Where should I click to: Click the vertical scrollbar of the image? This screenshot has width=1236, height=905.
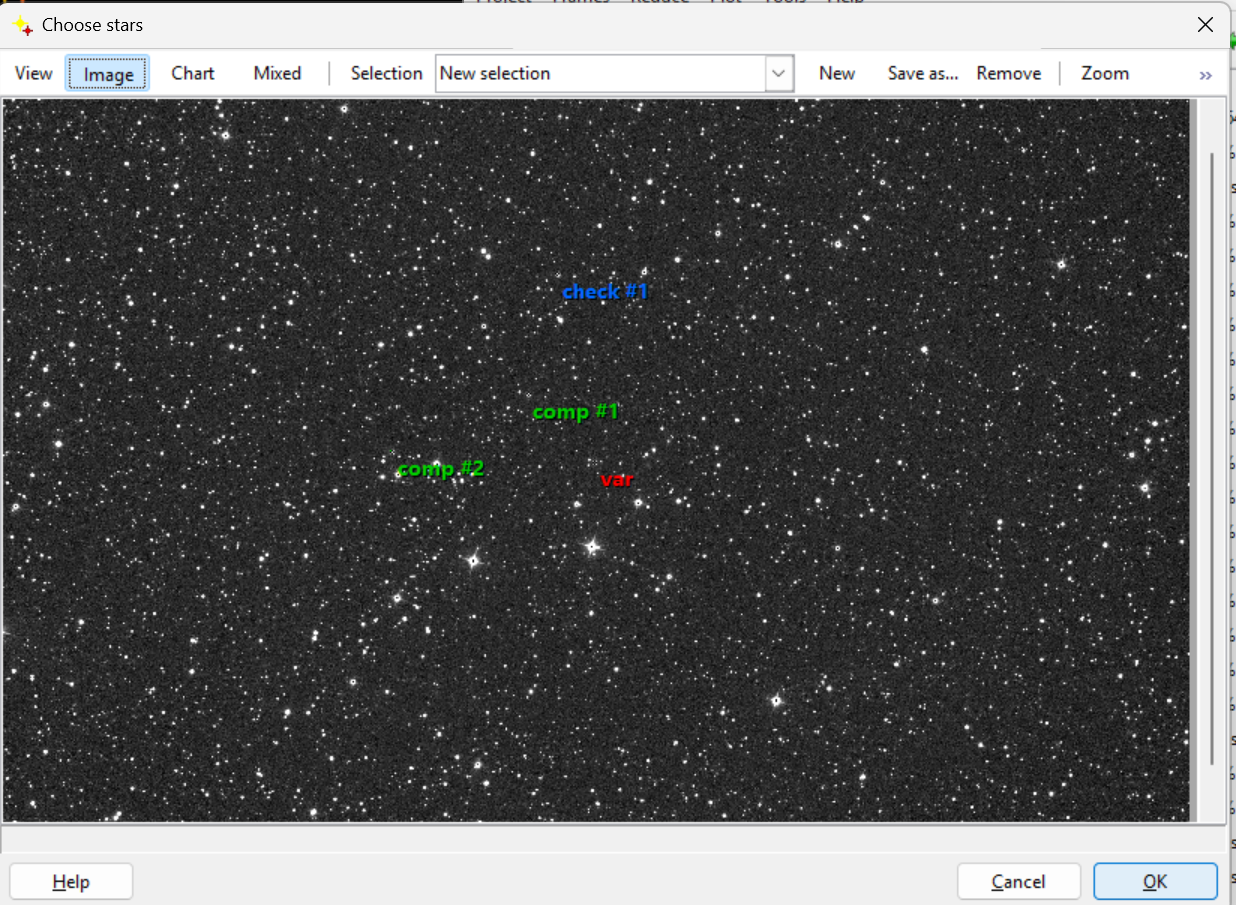coord(1212,460)
